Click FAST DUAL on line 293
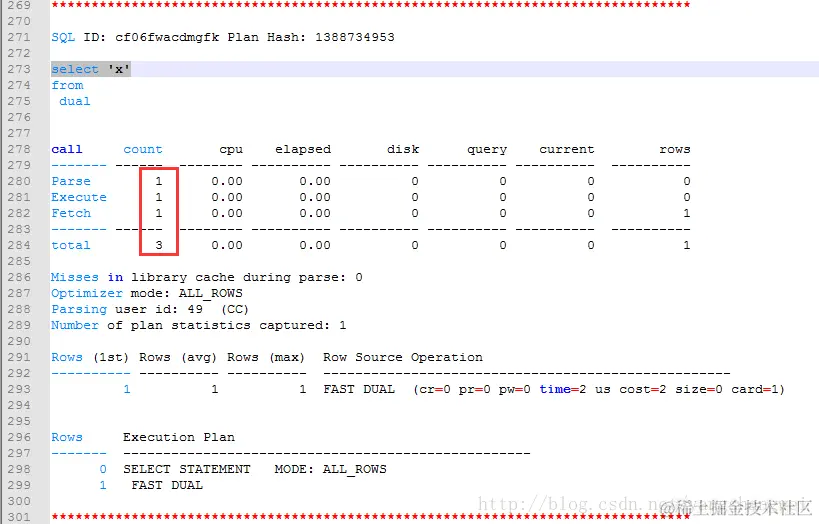 click(x=359, y=389)
